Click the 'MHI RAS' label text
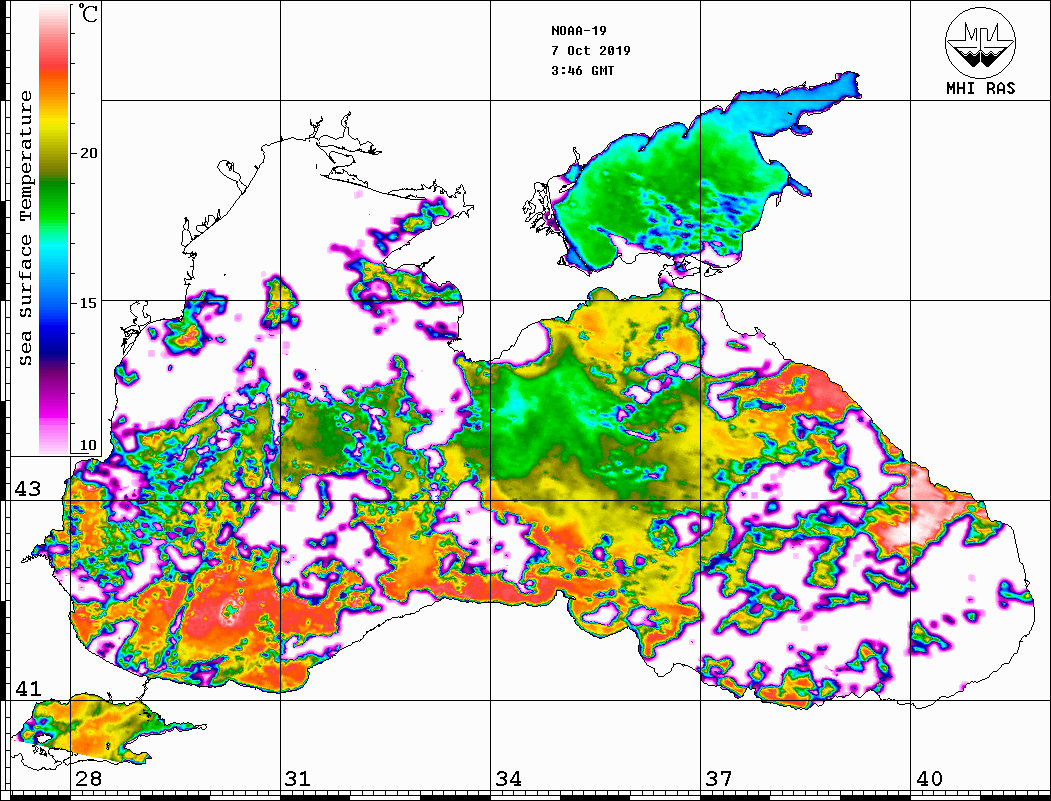The height and width of the screenshot is (801, 1051). [981, 88]
